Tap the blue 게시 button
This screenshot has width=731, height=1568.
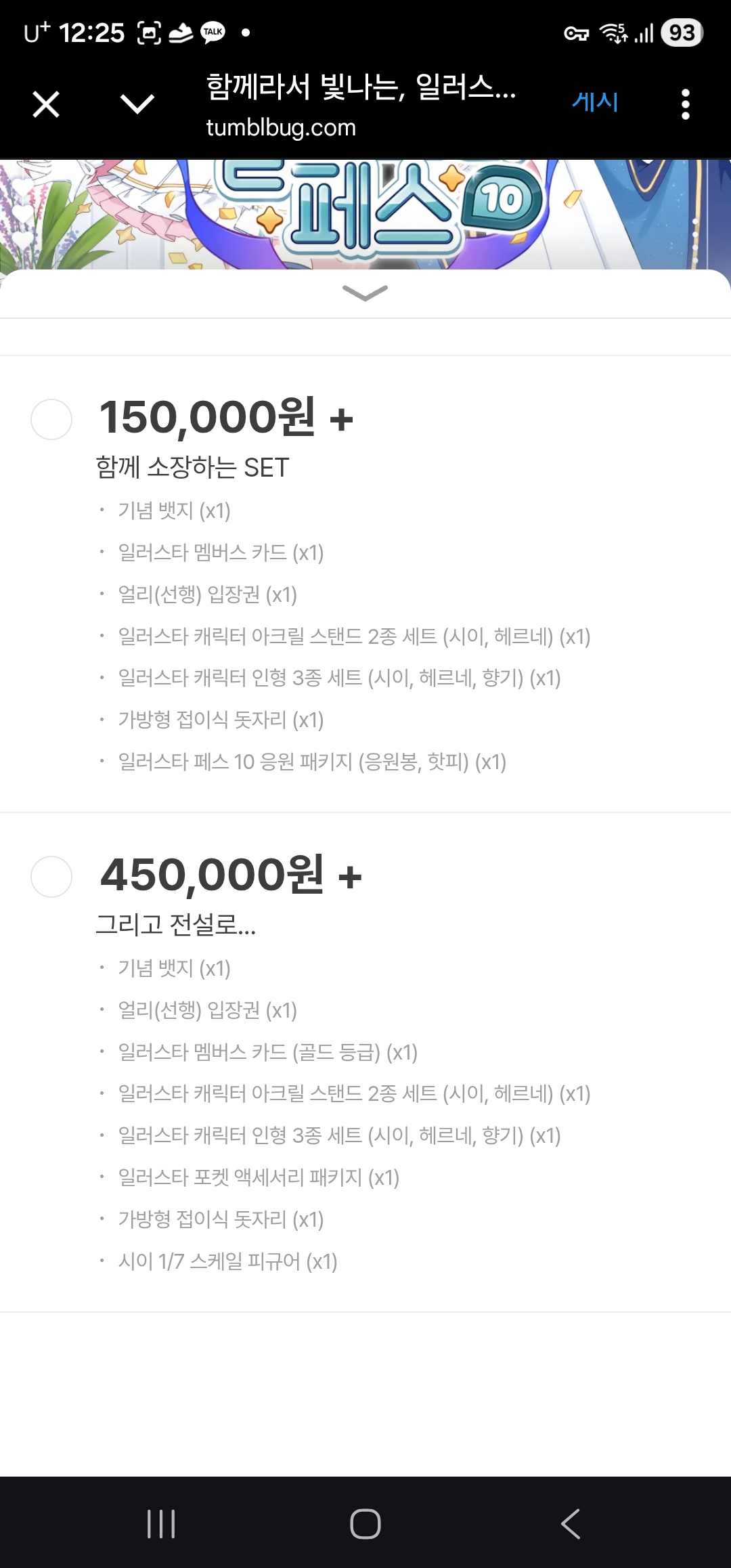pyautogui.click(x=595, y=102)
